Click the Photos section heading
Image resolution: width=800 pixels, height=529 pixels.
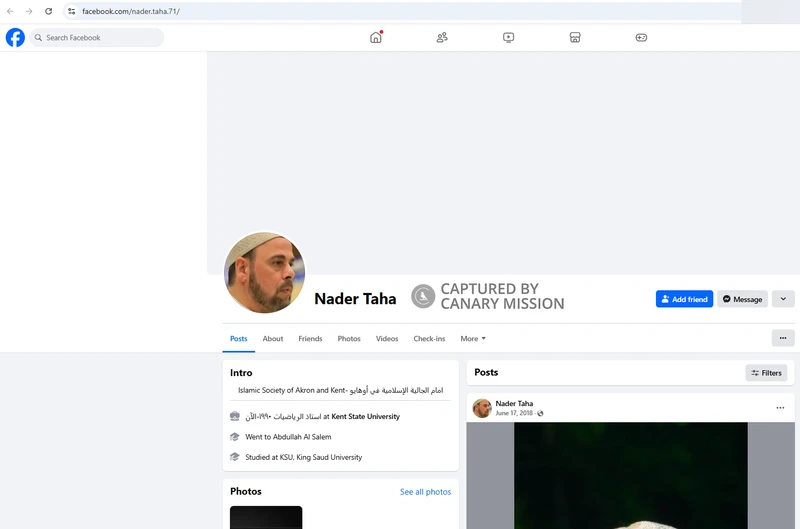pyautogui.click(x=246, y=491)
